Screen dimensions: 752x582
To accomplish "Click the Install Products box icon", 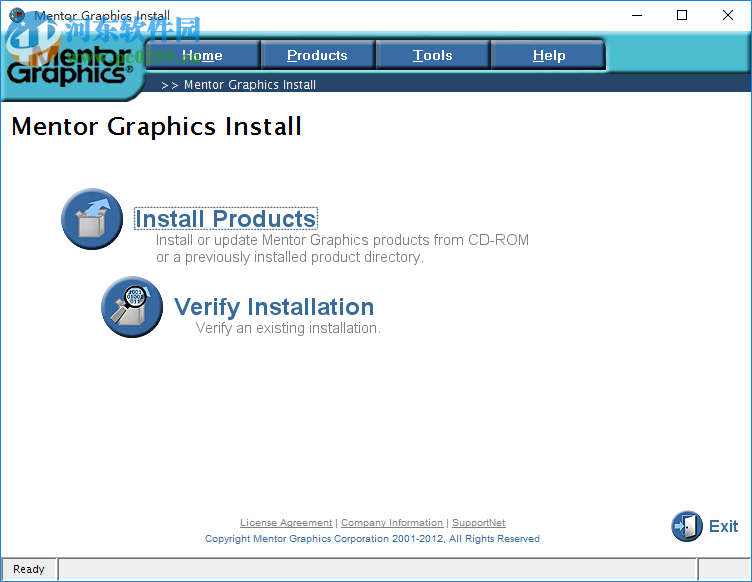I will pos(92,219).
